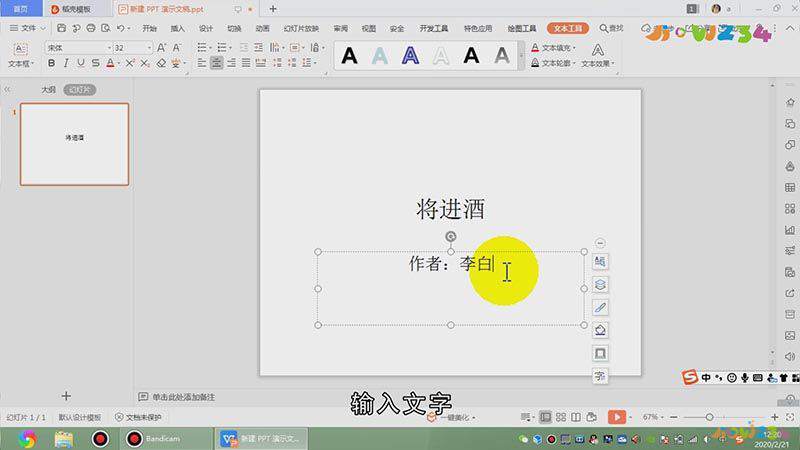Click the Clear Formatting eraser icon
Viewport: 800px width, 450px height.
coord(161,63)
